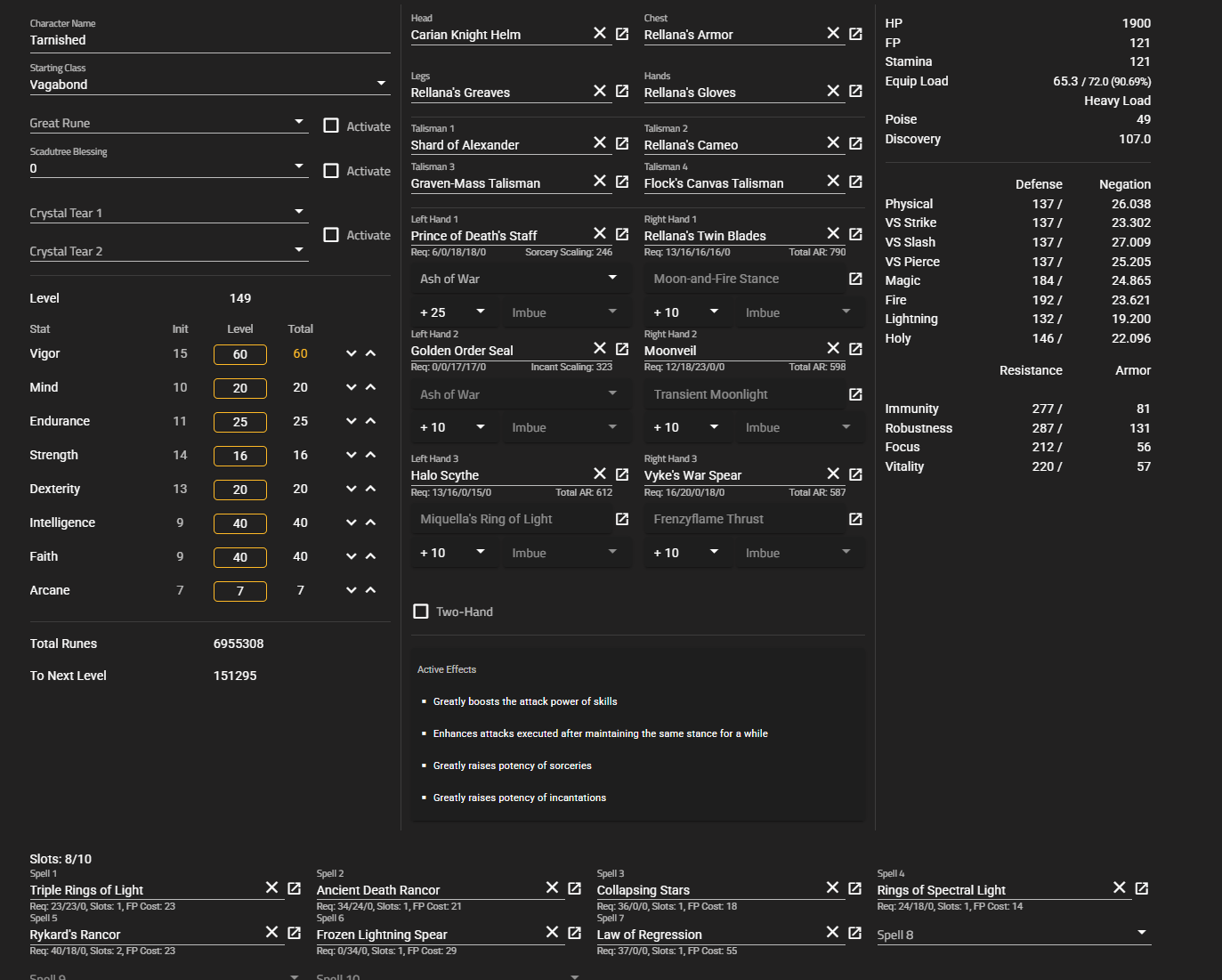
Task: Open Prince of Death's Staff Ash of War dropdown
Action: (520, 279)
